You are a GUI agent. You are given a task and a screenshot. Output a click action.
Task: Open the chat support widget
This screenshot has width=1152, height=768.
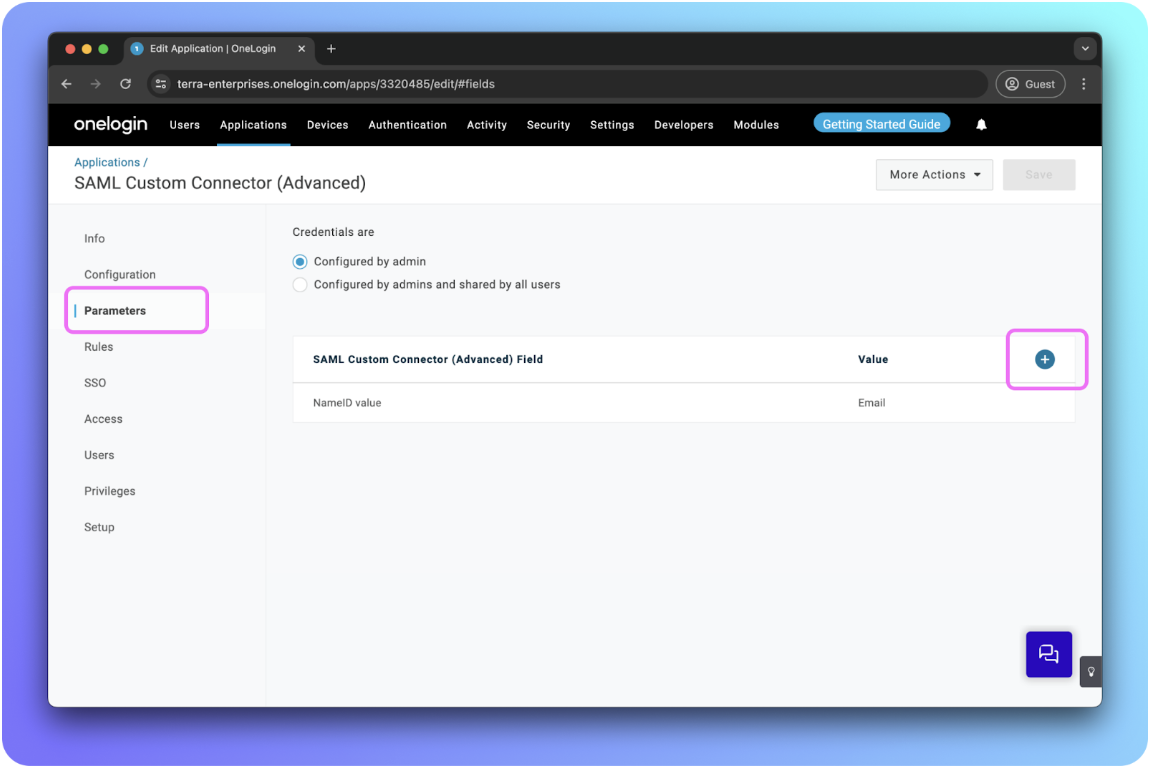pos(1048,654)
